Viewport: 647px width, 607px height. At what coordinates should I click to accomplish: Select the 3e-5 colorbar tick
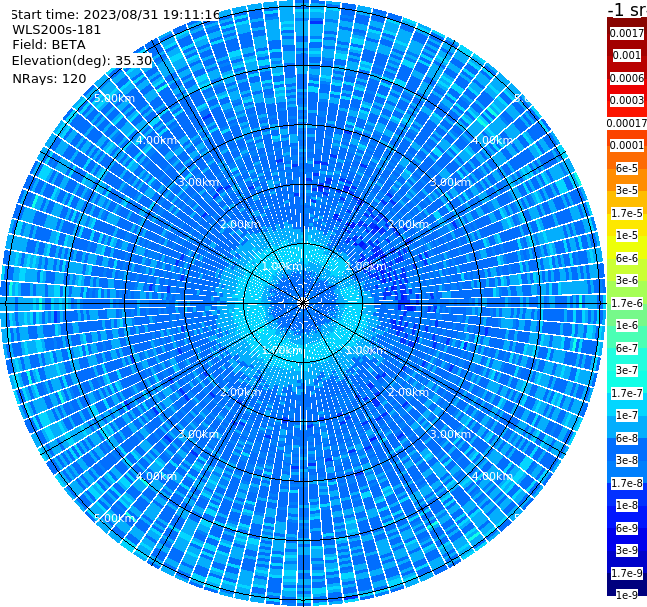627,191
